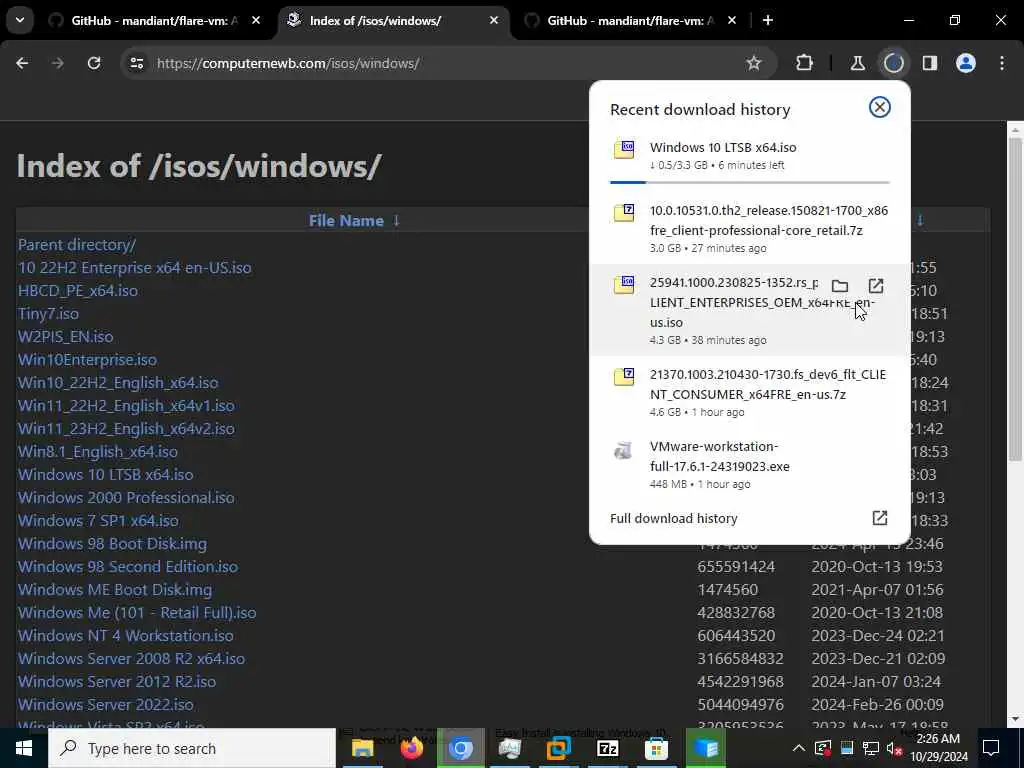Screen dimensions: 1024x768
Task: Download Win10Enterprise.iso
Action: (x=87, y=360)
